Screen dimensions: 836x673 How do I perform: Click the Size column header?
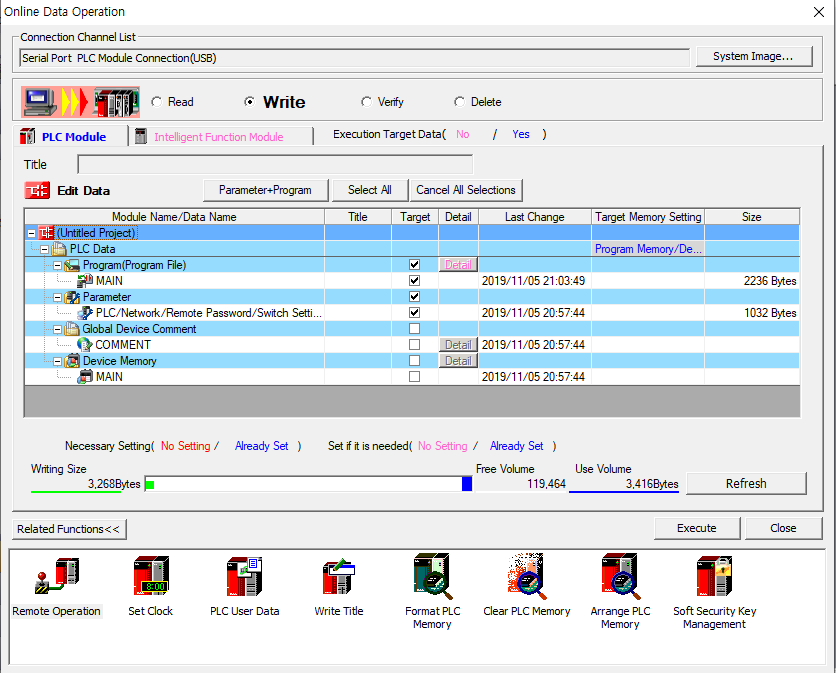752,217
